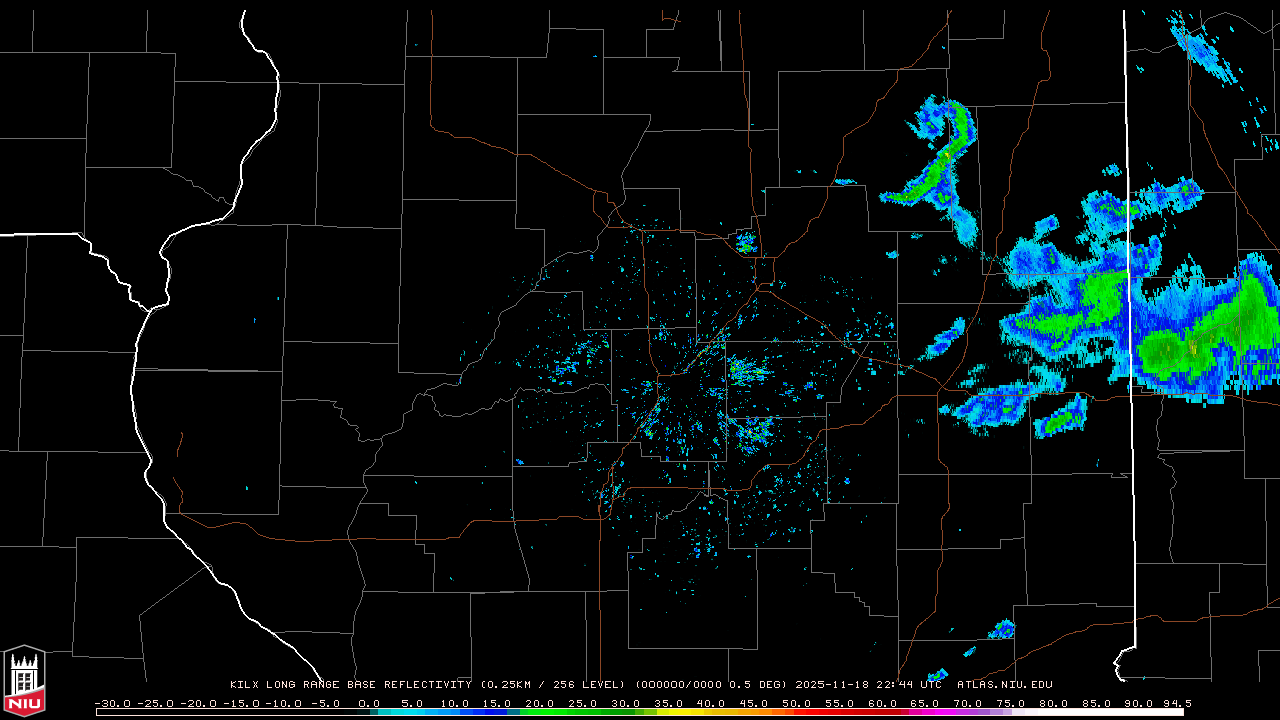
Task: Click the -30.0 label on the color scale
Action: click(x=112, y=703)
